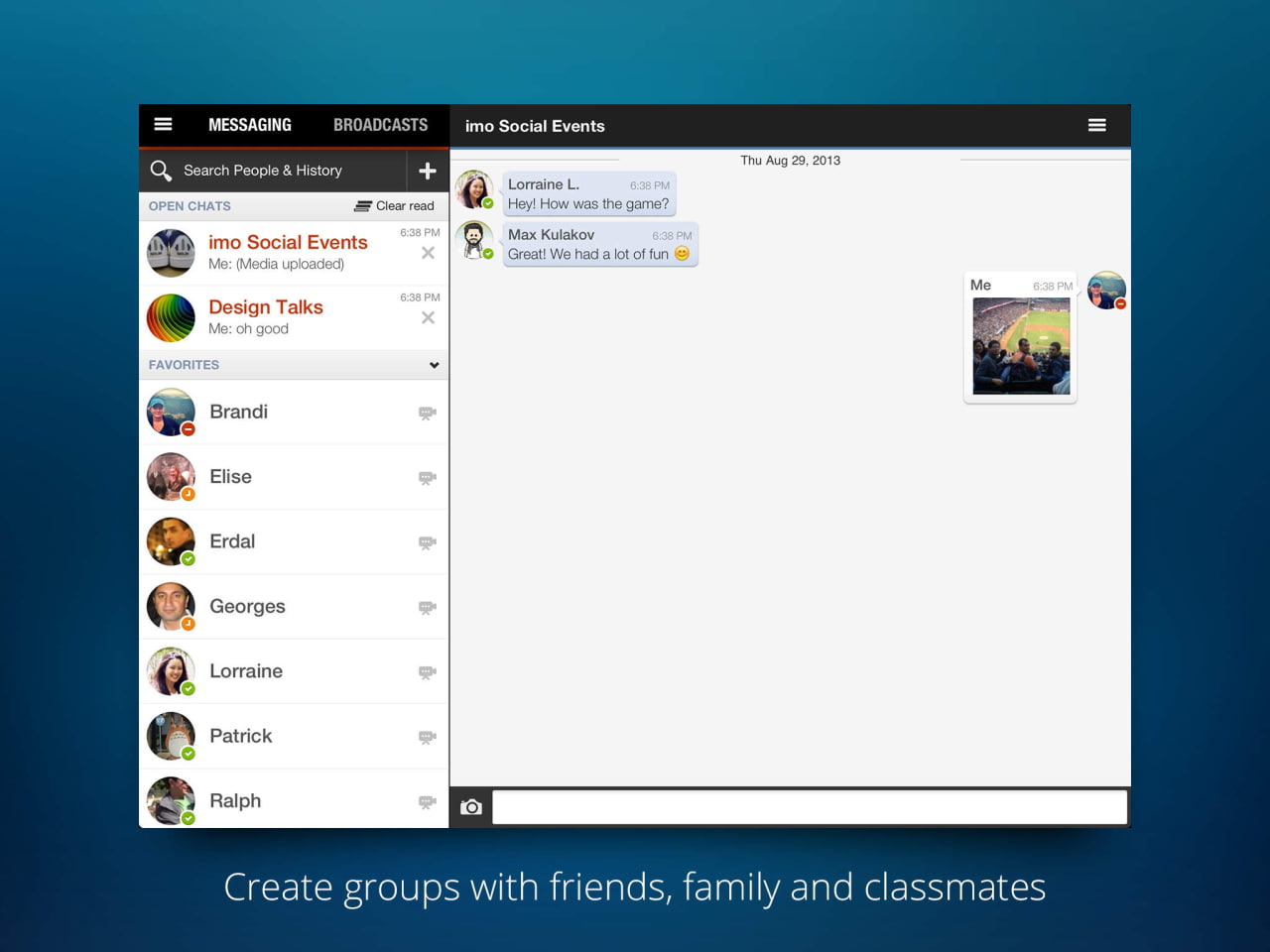Click Clear read to mark chats as read
Image resolution: width=1270 pixels, height=952 pixels.
point(394,205)
